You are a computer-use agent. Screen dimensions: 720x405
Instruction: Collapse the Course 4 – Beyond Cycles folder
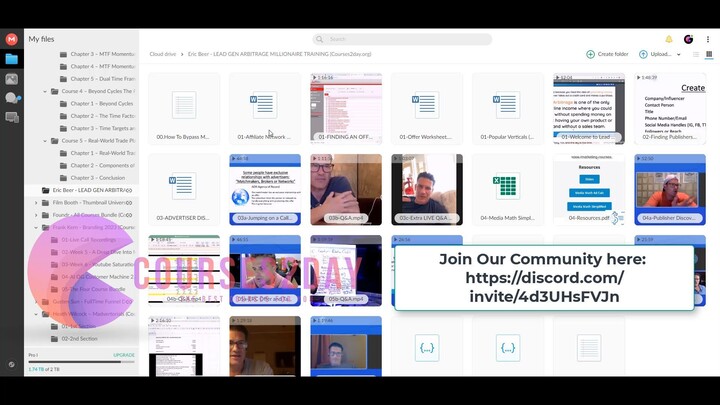click(x=45, y=91)
